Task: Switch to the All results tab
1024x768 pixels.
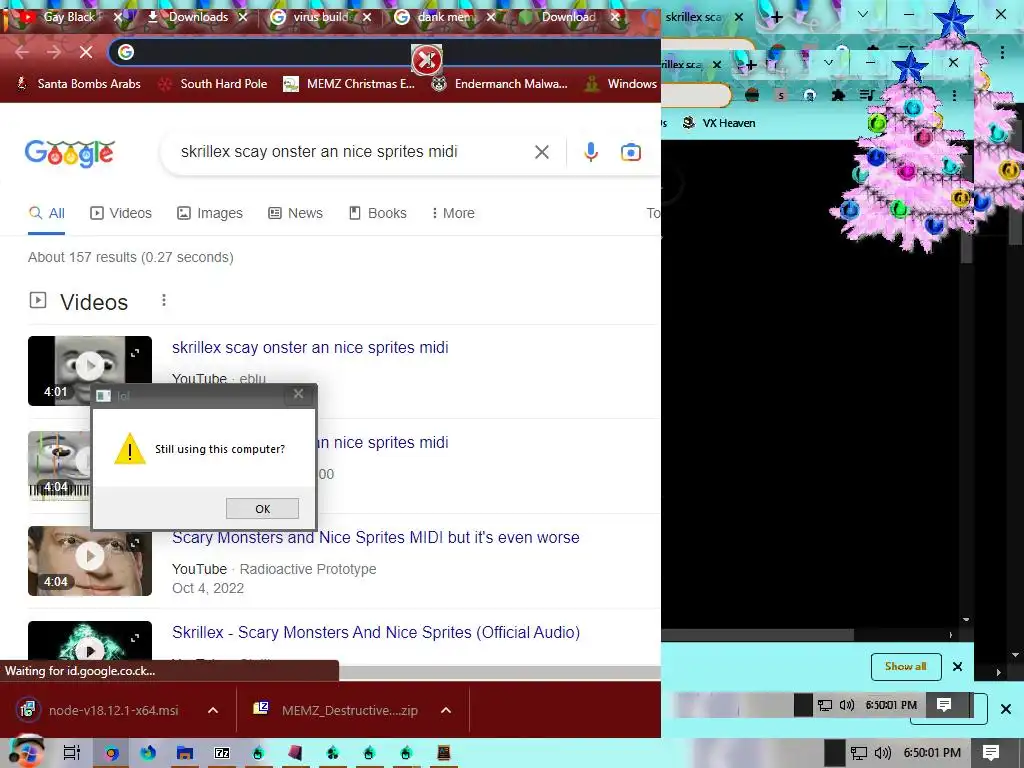Action: [x=47, y=213]
